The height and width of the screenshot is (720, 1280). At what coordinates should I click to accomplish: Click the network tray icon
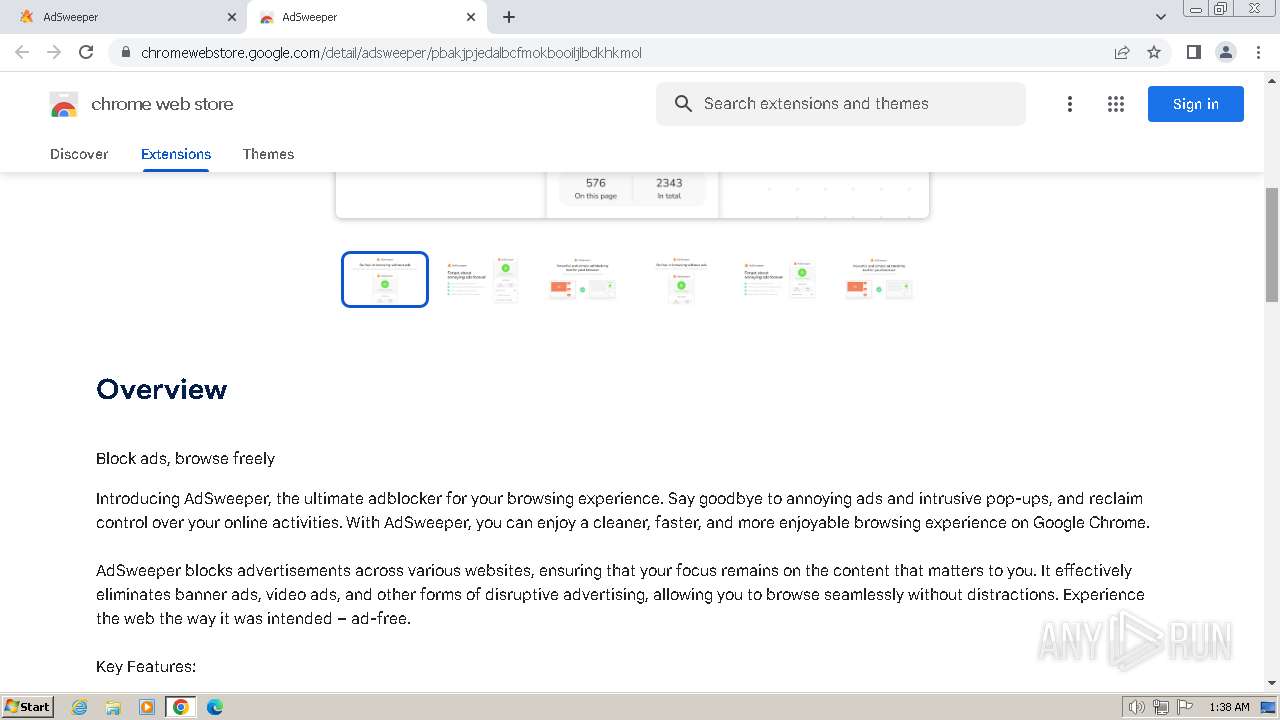[1161, 707]
